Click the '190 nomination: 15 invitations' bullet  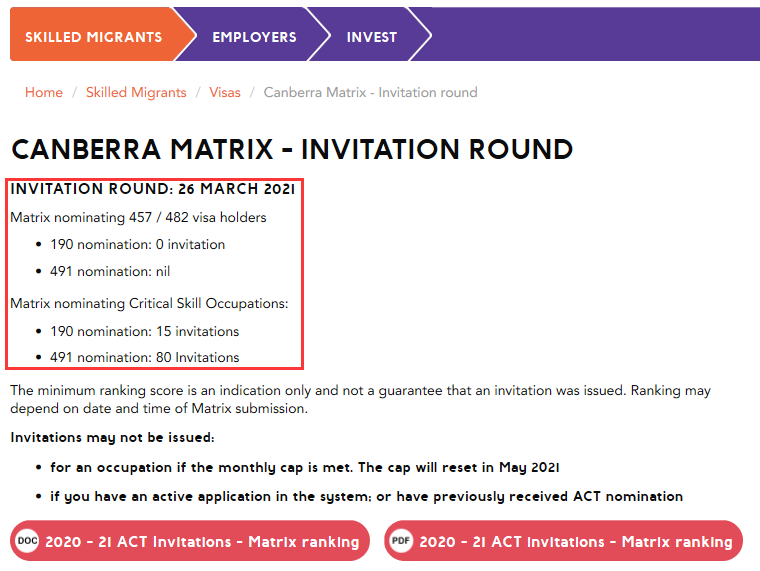(x=145, y=331)
